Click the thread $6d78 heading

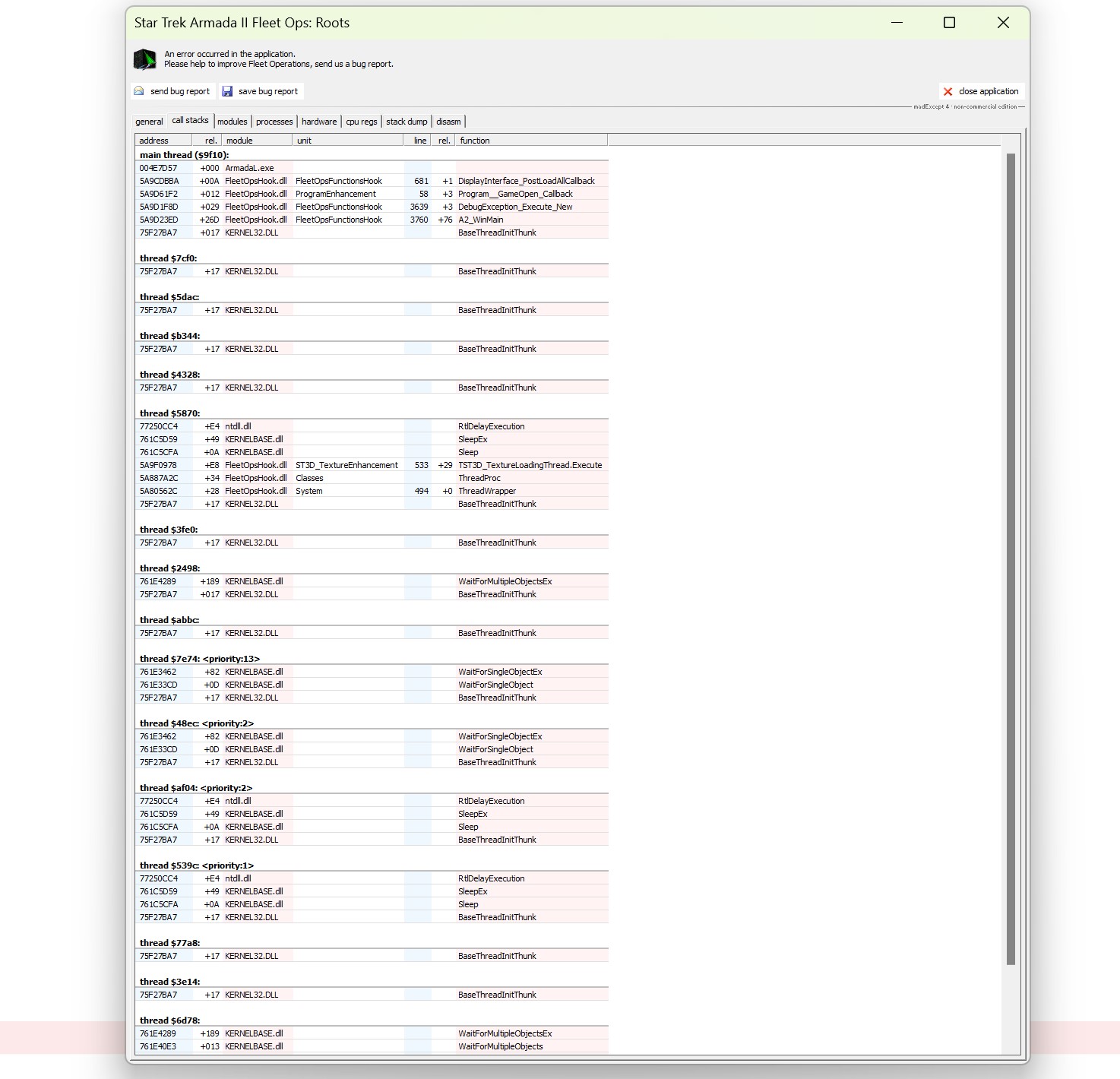169,1020
